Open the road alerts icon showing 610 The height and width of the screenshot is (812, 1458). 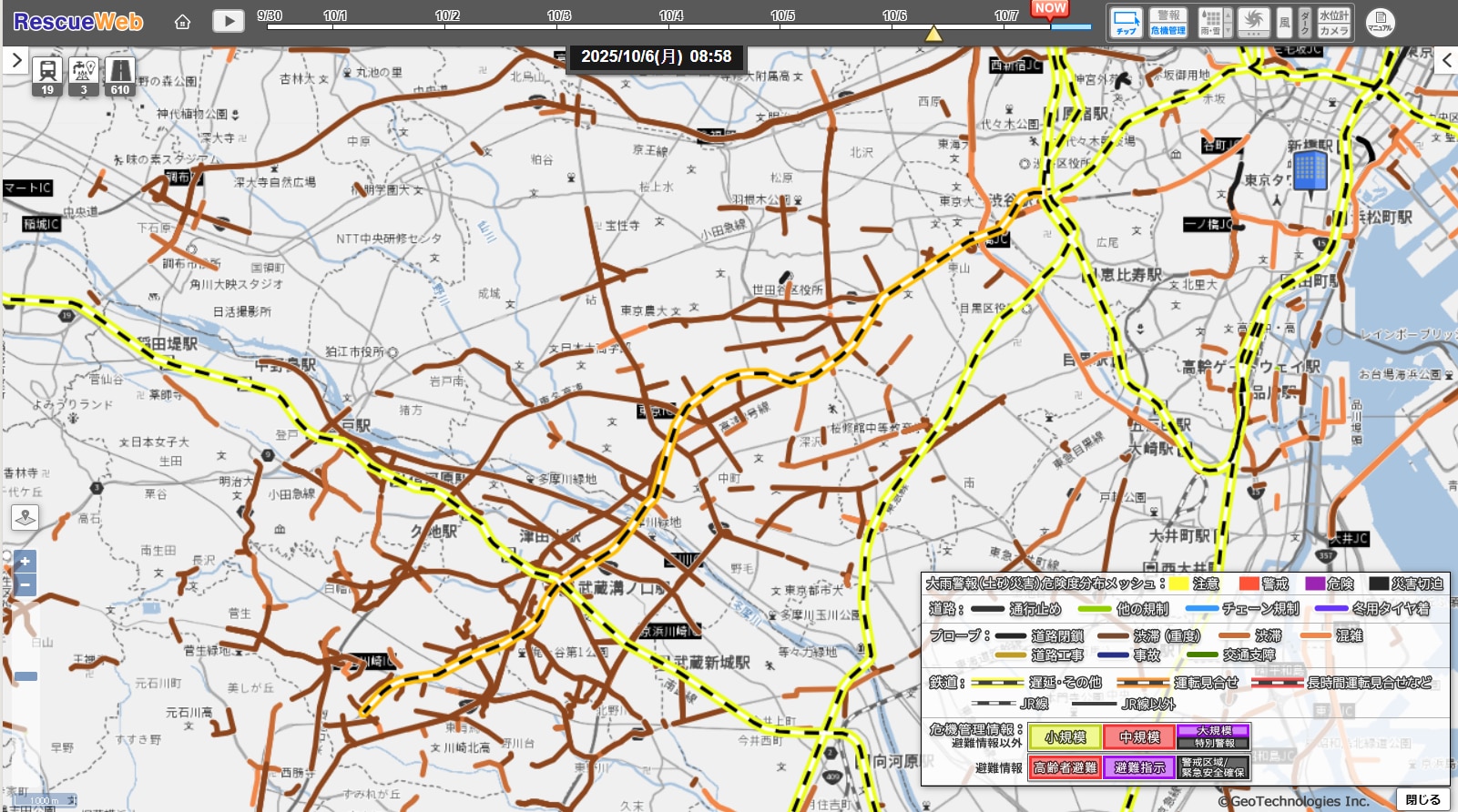pyautogui.click(x=120, y=76)
